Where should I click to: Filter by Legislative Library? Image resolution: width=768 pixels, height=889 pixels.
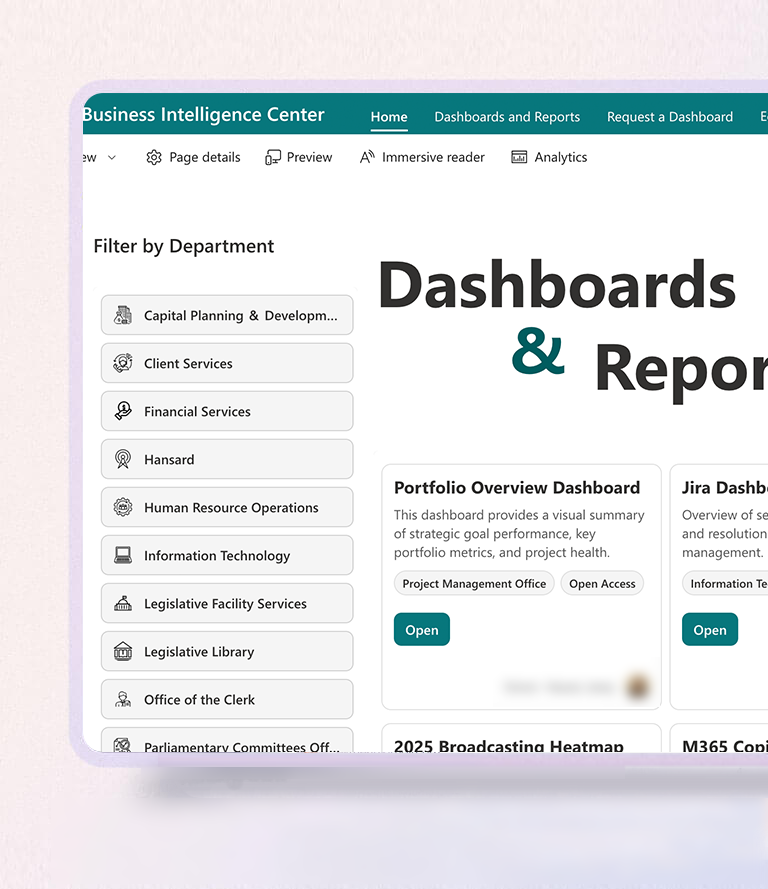click(227, 651)
